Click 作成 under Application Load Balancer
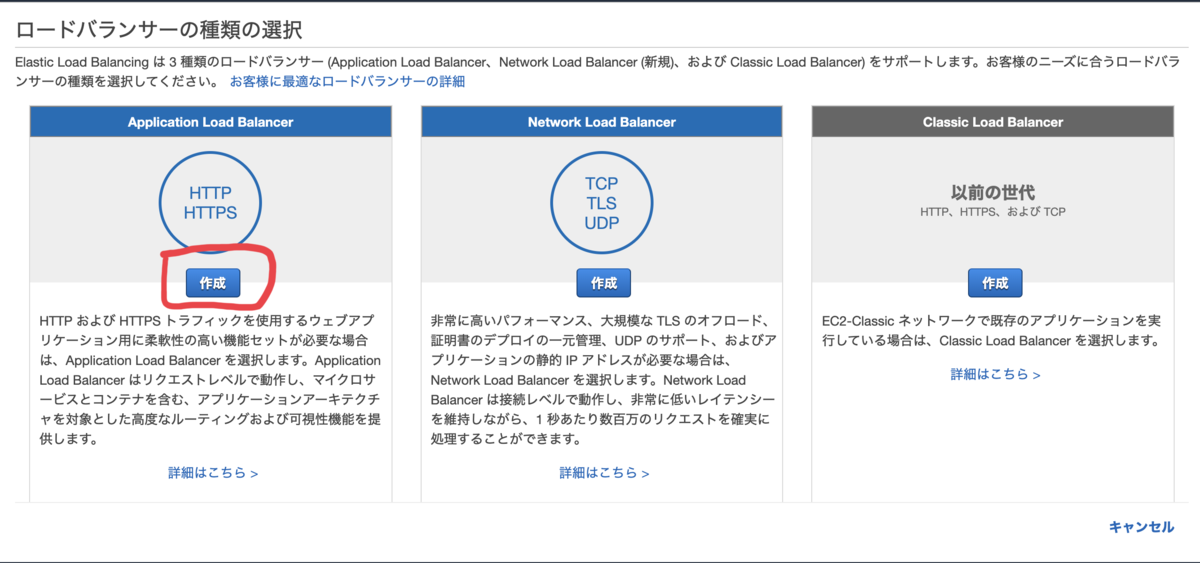The image size is (1200, 563). coord(213,283)
